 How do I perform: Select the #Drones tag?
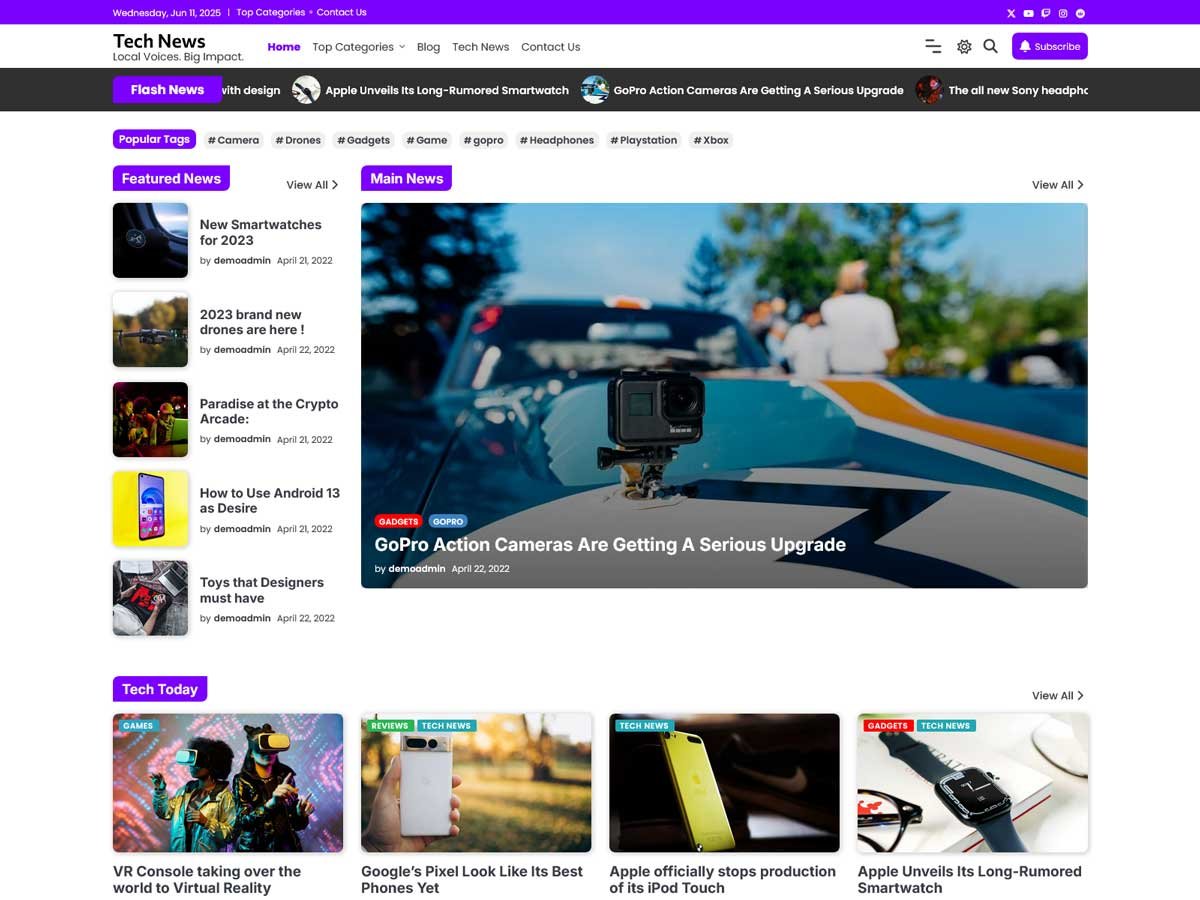click(298, 140)
